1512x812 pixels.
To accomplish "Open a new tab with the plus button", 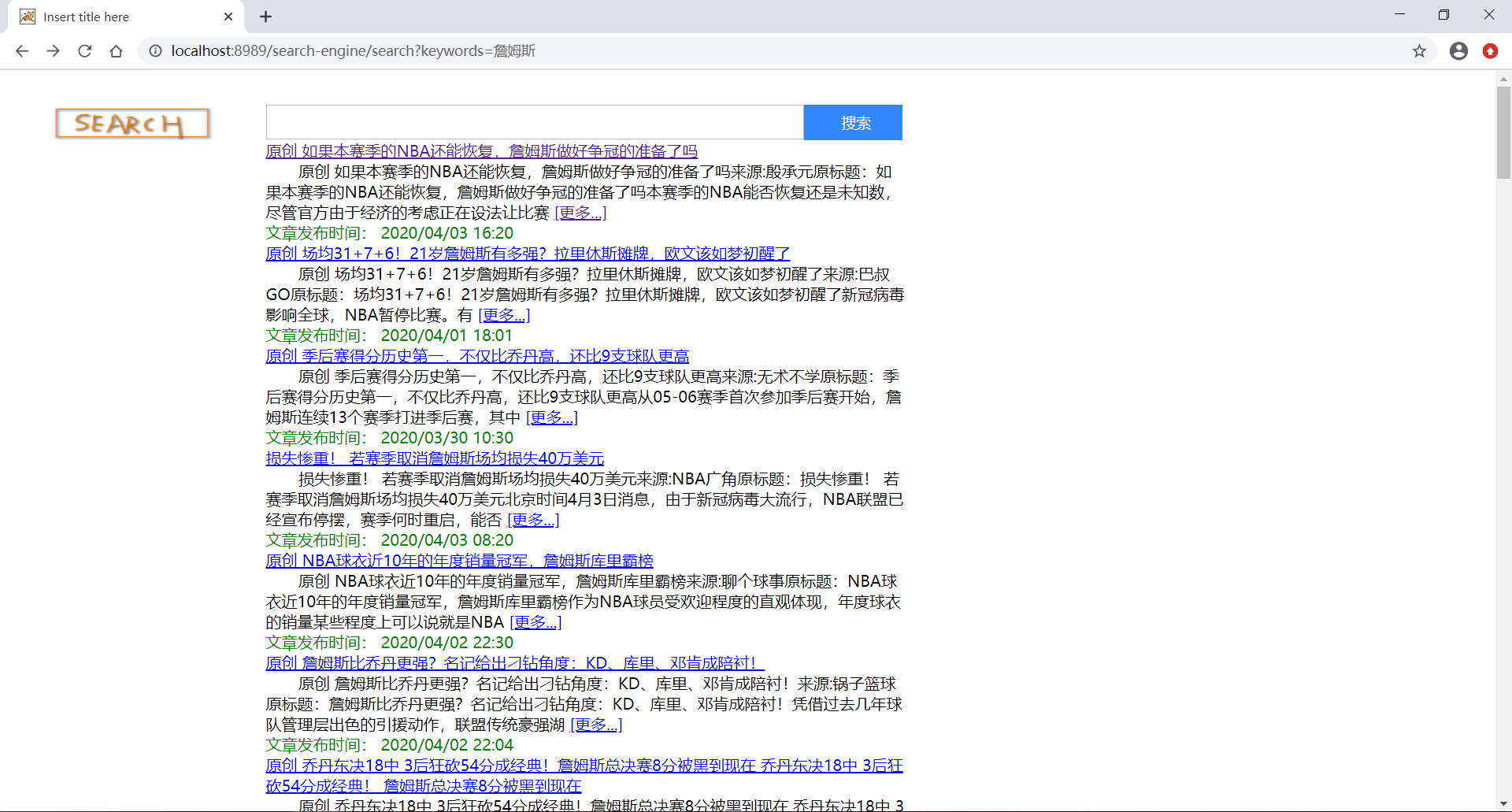I will 265,17.
